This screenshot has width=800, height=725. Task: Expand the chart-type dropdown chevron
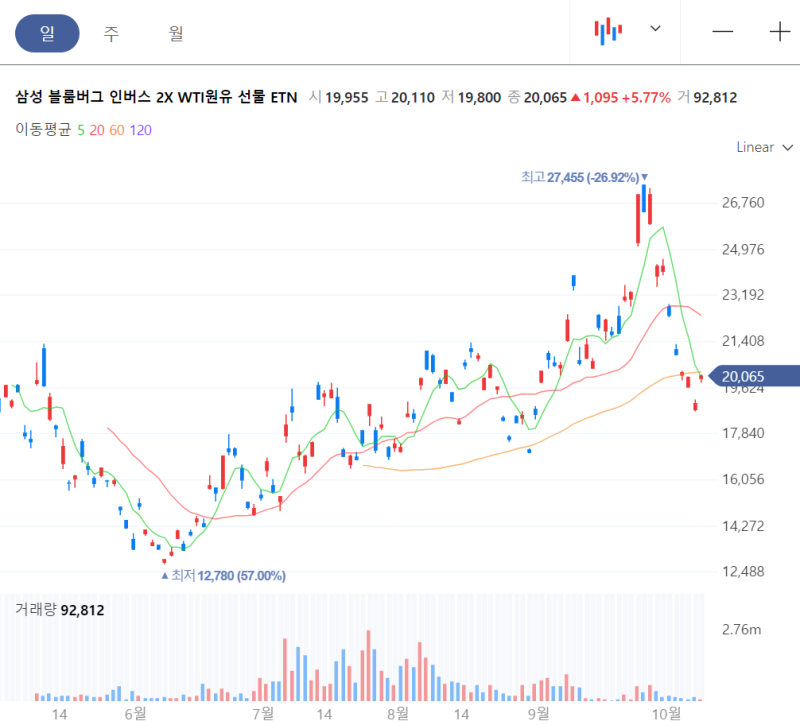coord(655,31)
